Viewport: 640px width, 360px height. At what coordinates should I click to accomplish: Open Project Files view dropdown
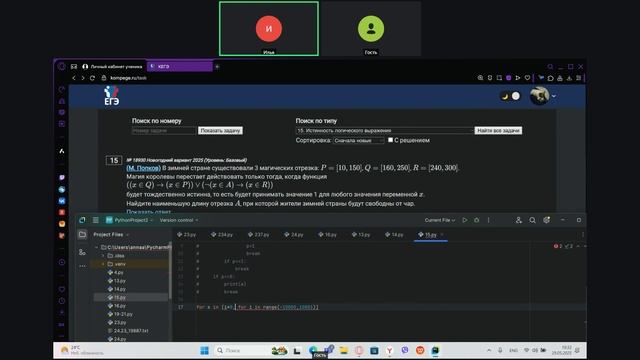coord(111,234)
